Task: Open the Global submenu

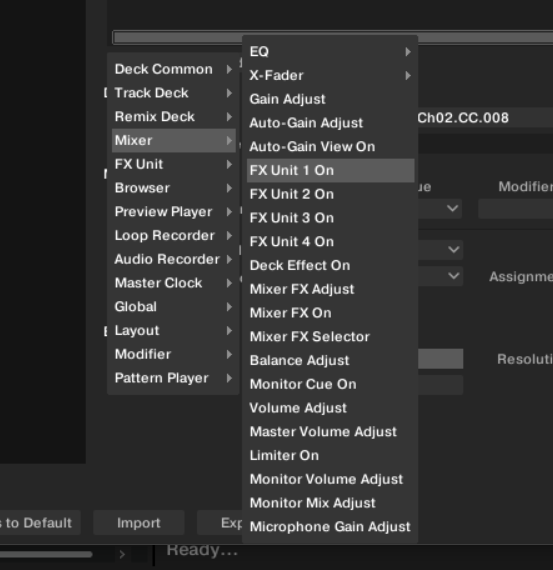Action: coord(173,307)
